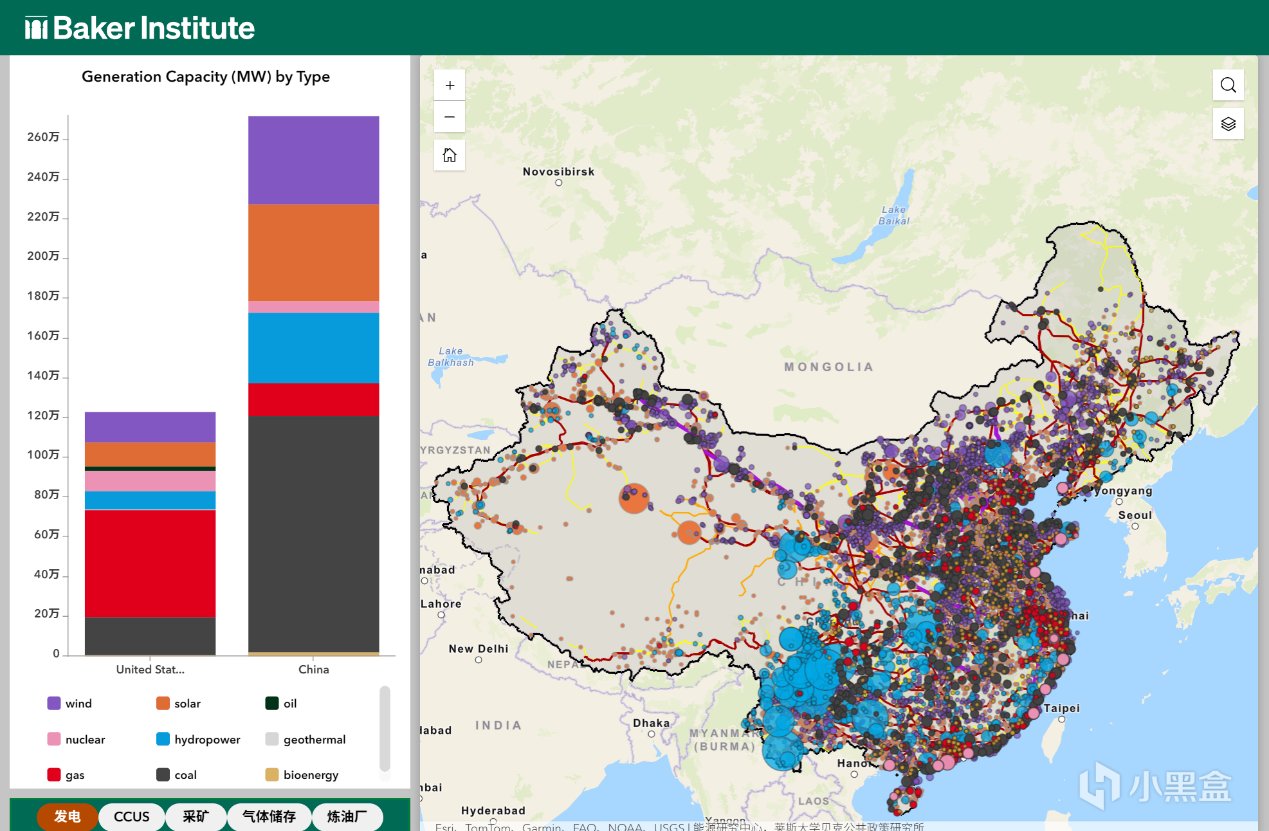Screen dimensions: 1269x831
Task: Zoom out of the map
Action: coord(449,117)
